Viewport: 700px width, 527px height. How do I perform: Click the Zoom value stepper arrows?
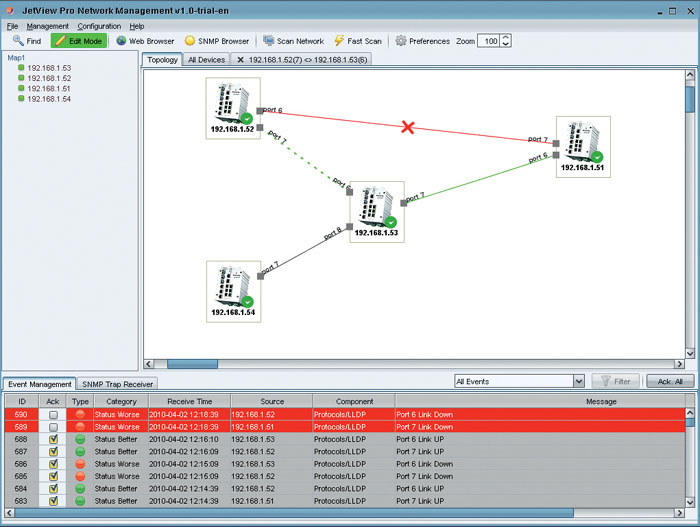[x=506, y=41]
